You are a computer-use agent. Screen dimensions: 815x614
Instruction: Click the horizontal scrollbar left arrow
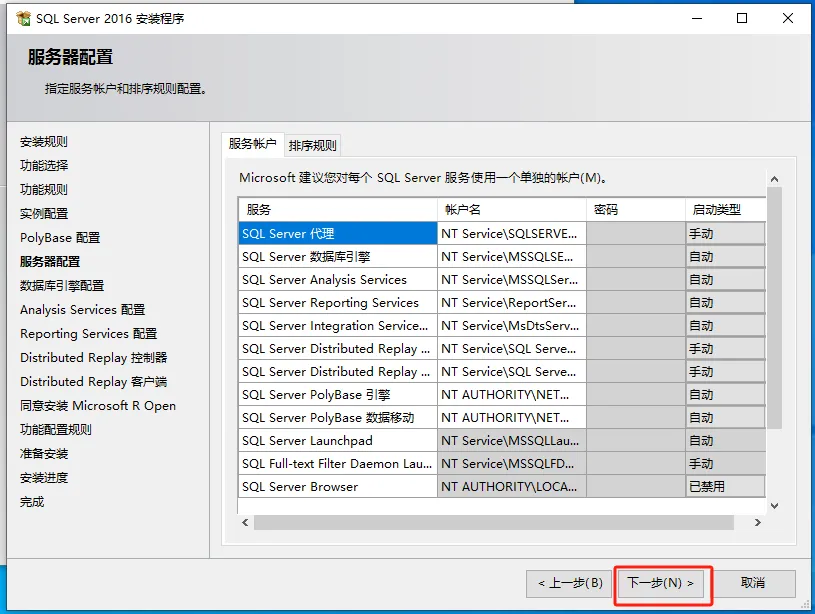(x=245, y=522)
